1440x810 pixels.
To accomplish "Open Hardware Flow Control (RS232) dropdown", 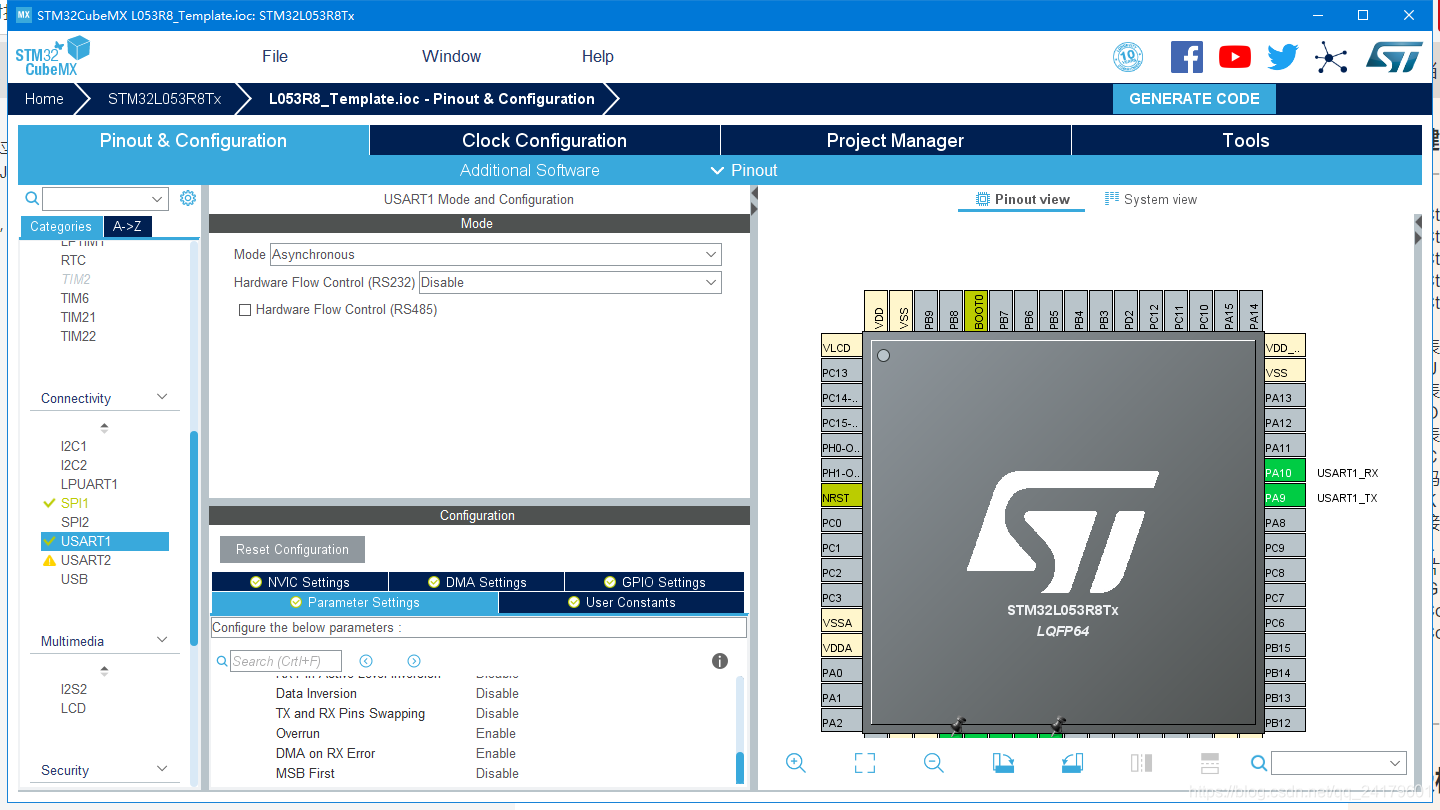I will (x=570, y=282).
